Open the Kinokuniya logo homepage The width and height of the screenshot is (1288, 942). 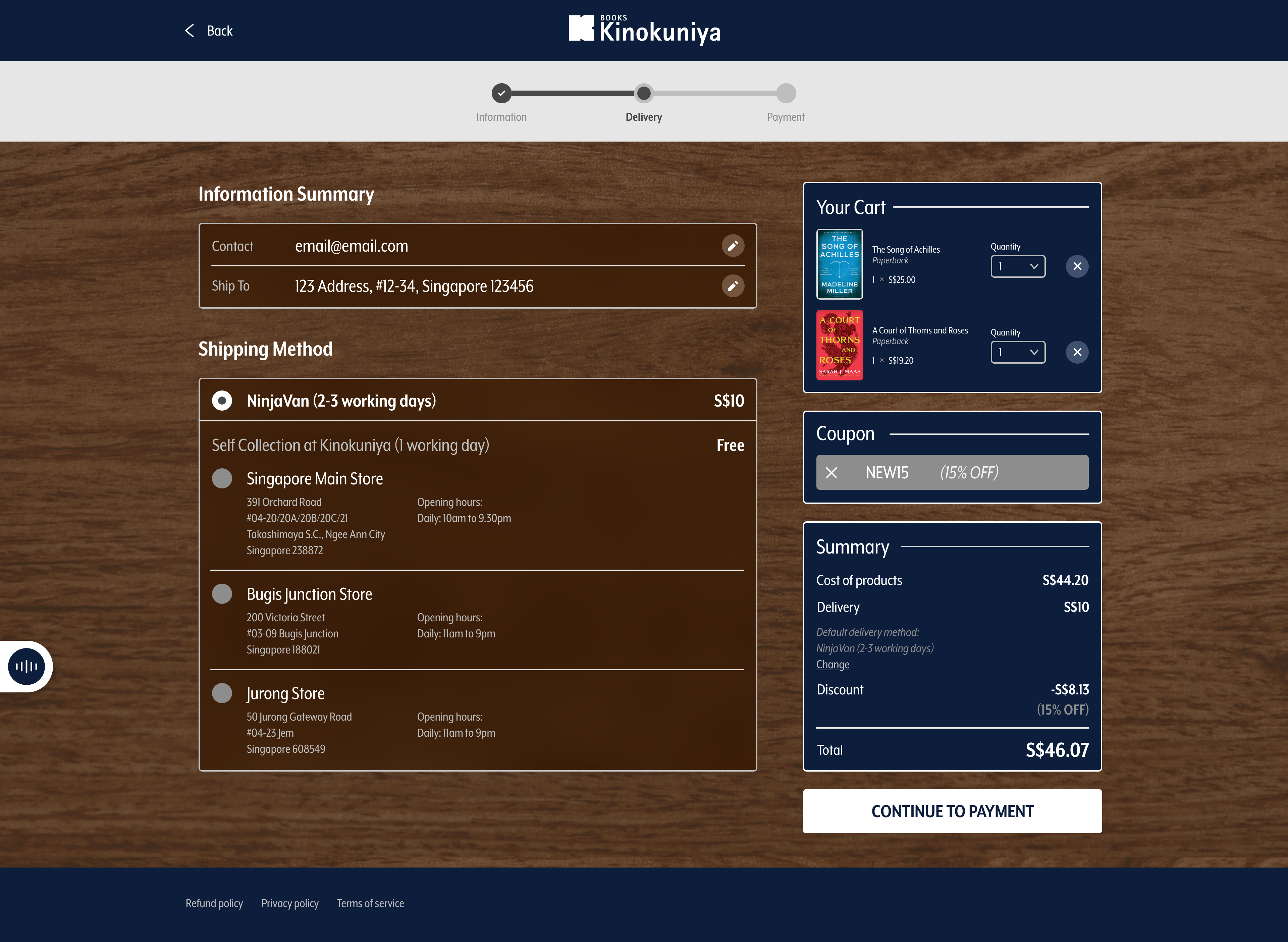[x=644, y=30]
